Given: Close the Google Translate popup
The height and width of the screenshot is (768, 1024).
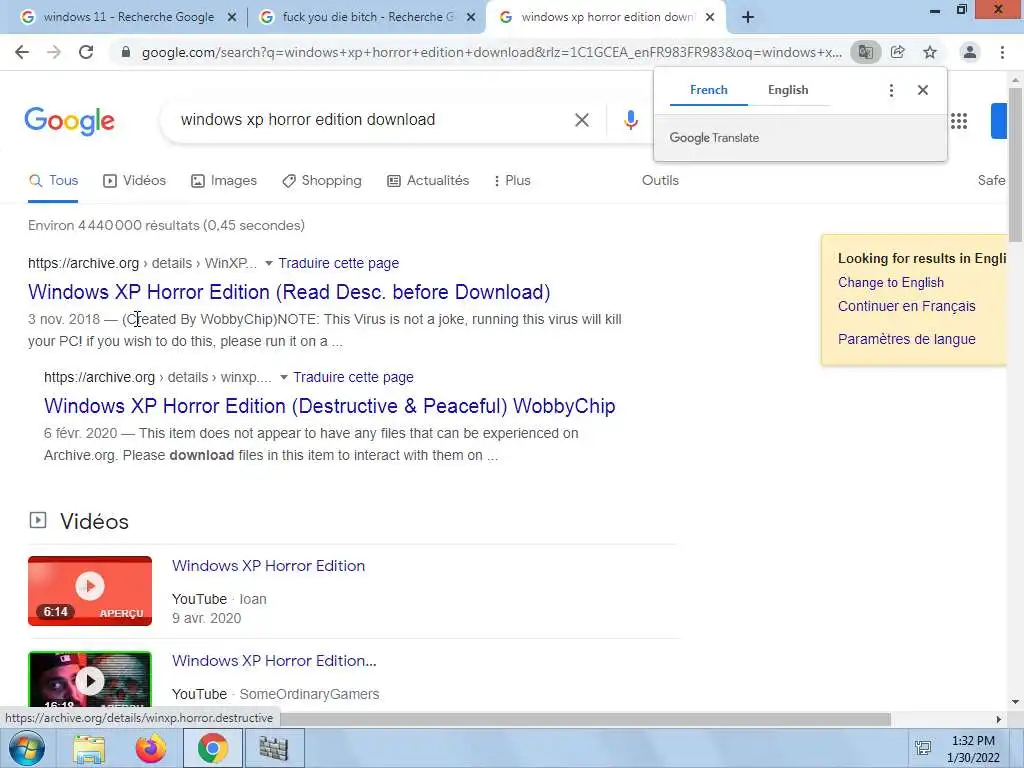Looking at the screenshot, I should point(923,90).
